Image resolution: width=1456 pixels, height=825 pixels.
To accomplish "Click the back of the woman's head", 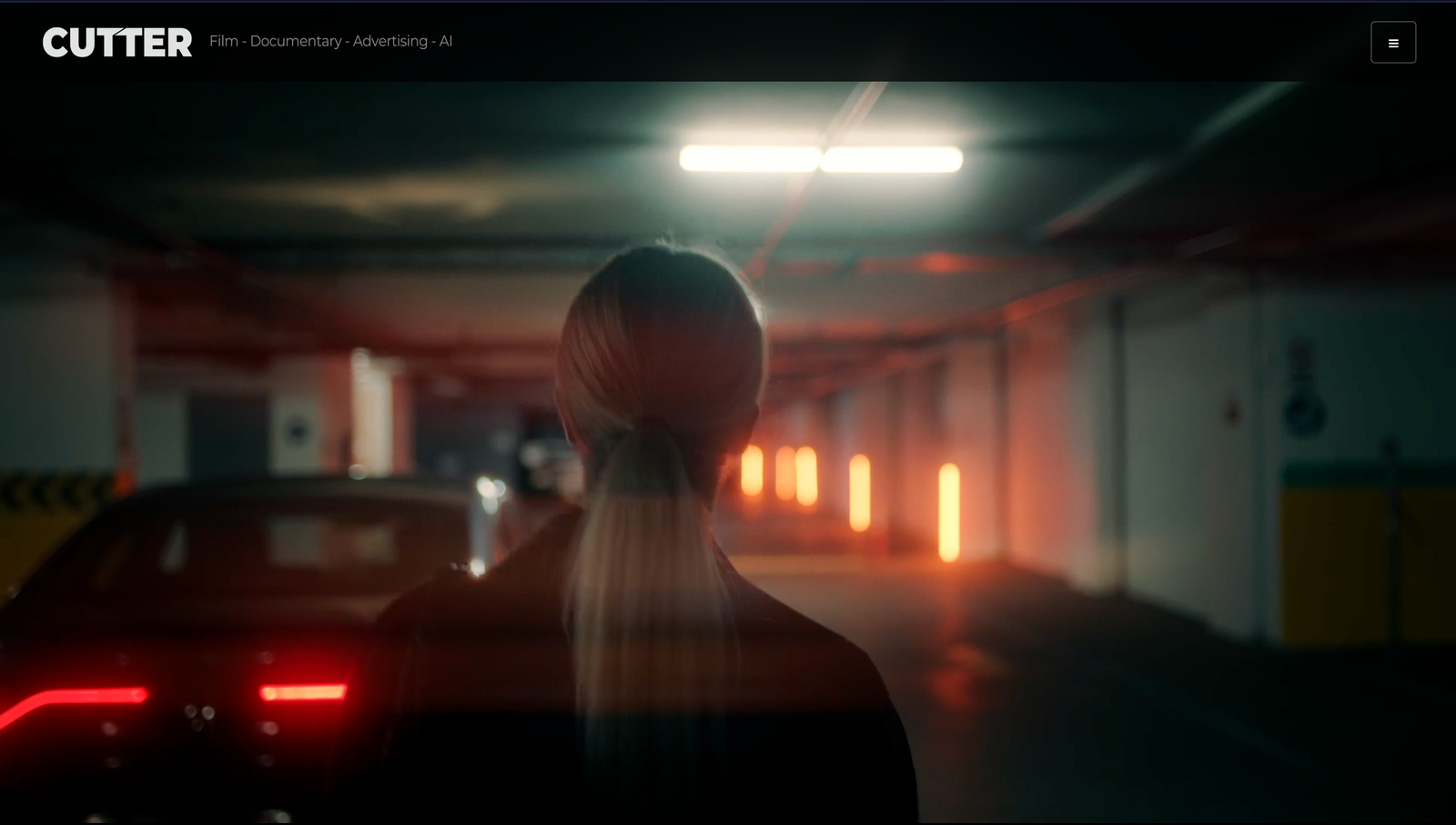I will click(660, 337).
